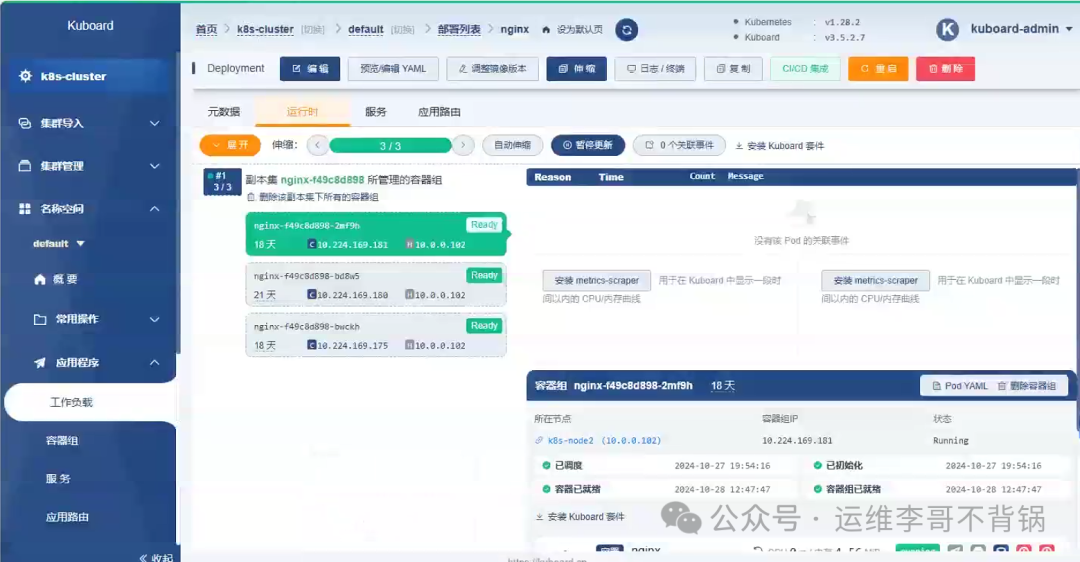
Task: Select pod nginx-f49c8d898-bwckh
Action: coord(376,335)
